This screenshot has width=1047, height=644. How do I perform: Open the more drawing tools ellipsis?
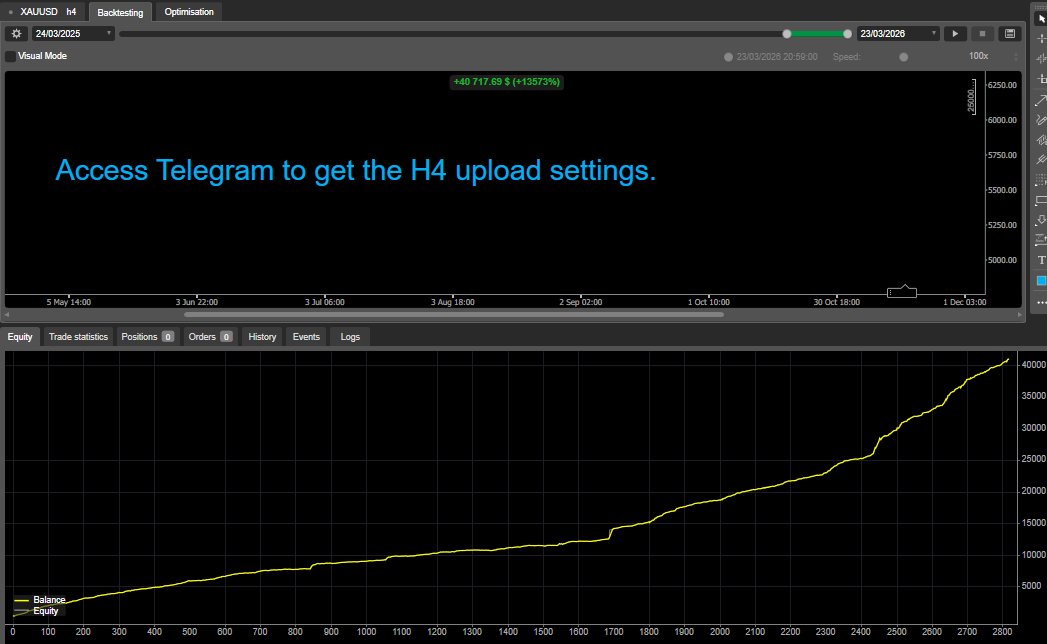[1041, 302]
